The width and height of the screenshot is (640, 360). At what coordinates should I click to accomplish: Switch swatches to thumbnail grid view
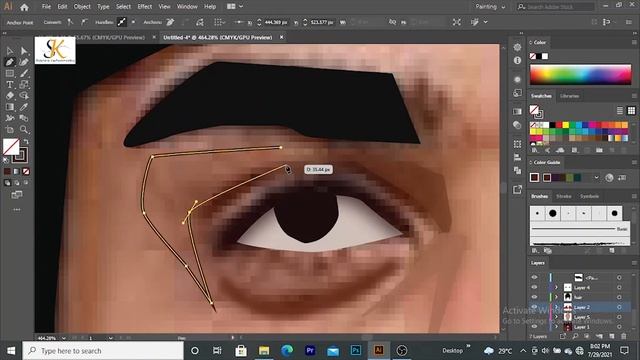[x=631, y=111]
